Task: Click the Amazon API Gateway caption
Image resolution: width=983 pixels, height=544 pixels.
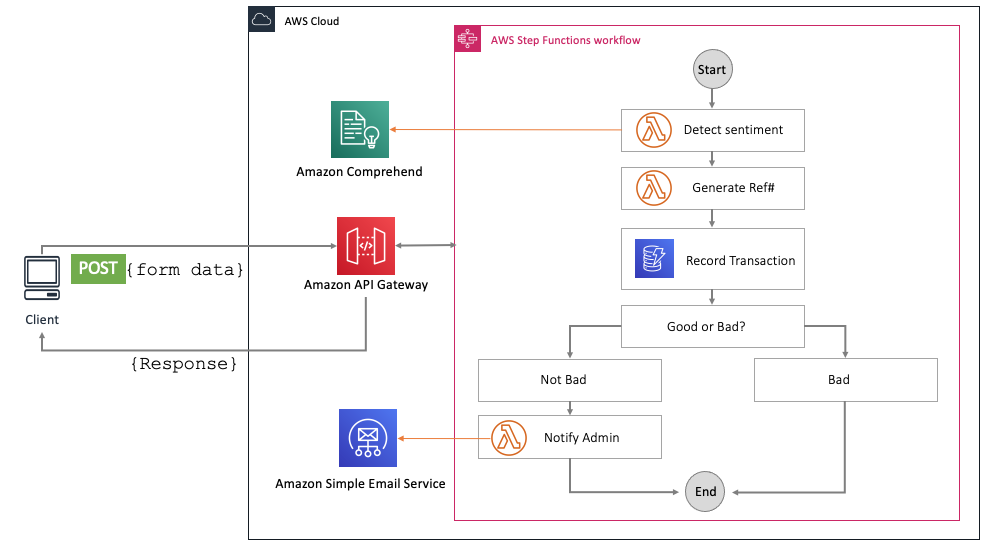Action: point(366,285)
